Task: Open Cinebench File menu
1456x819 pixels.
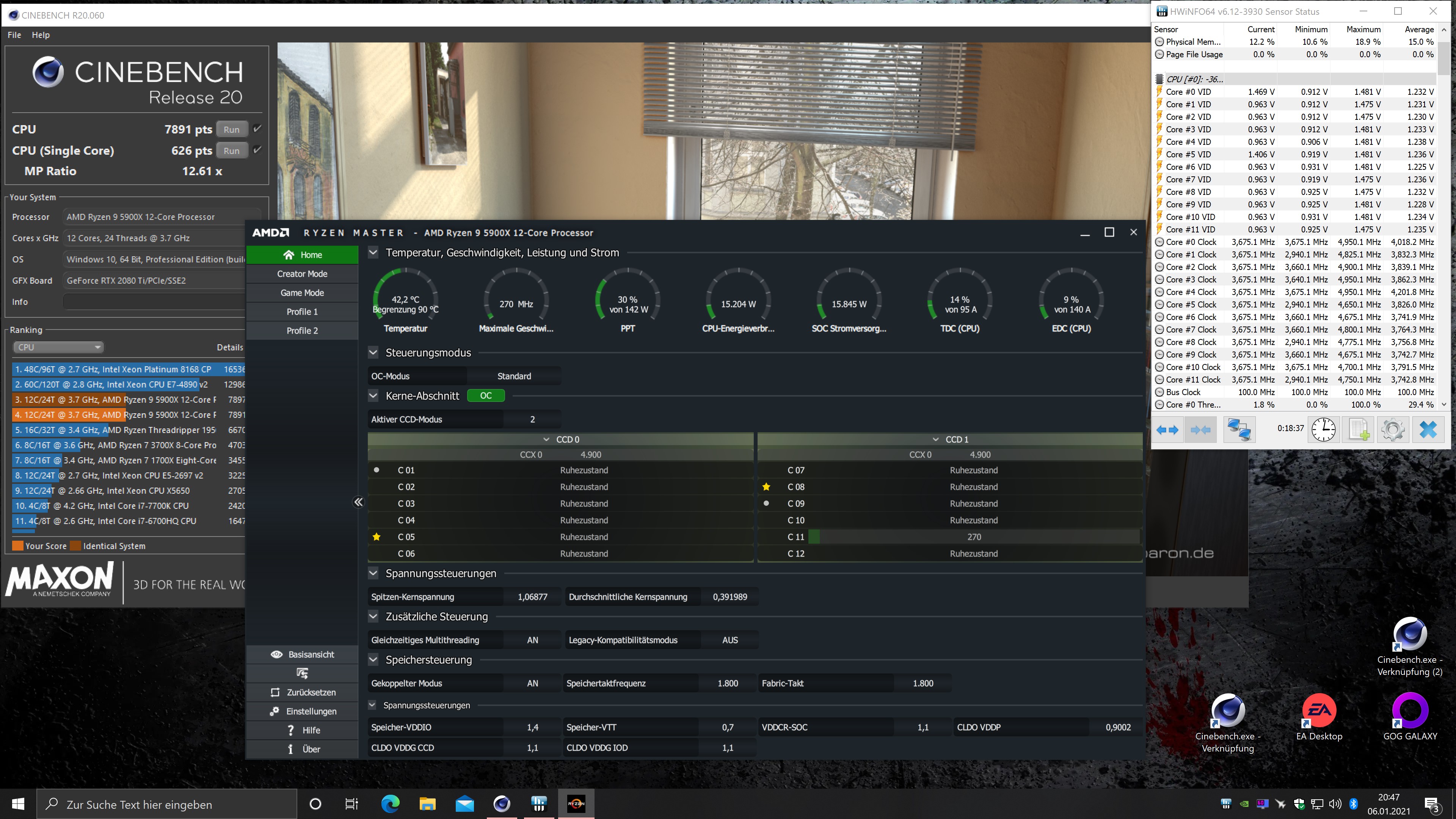Action: coord(14,35)
